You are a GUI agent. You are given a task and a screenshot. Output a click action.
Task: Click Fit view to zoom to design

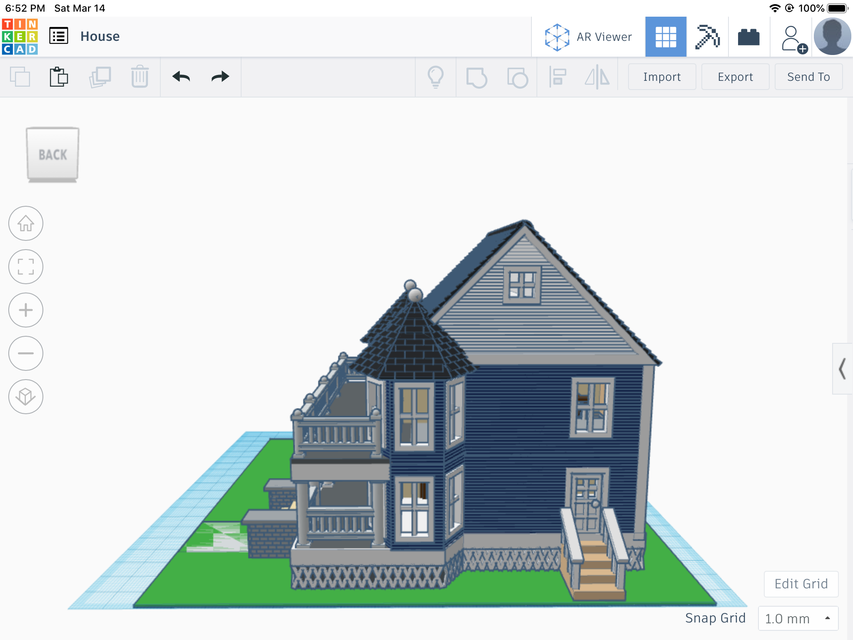coord(25,266)
